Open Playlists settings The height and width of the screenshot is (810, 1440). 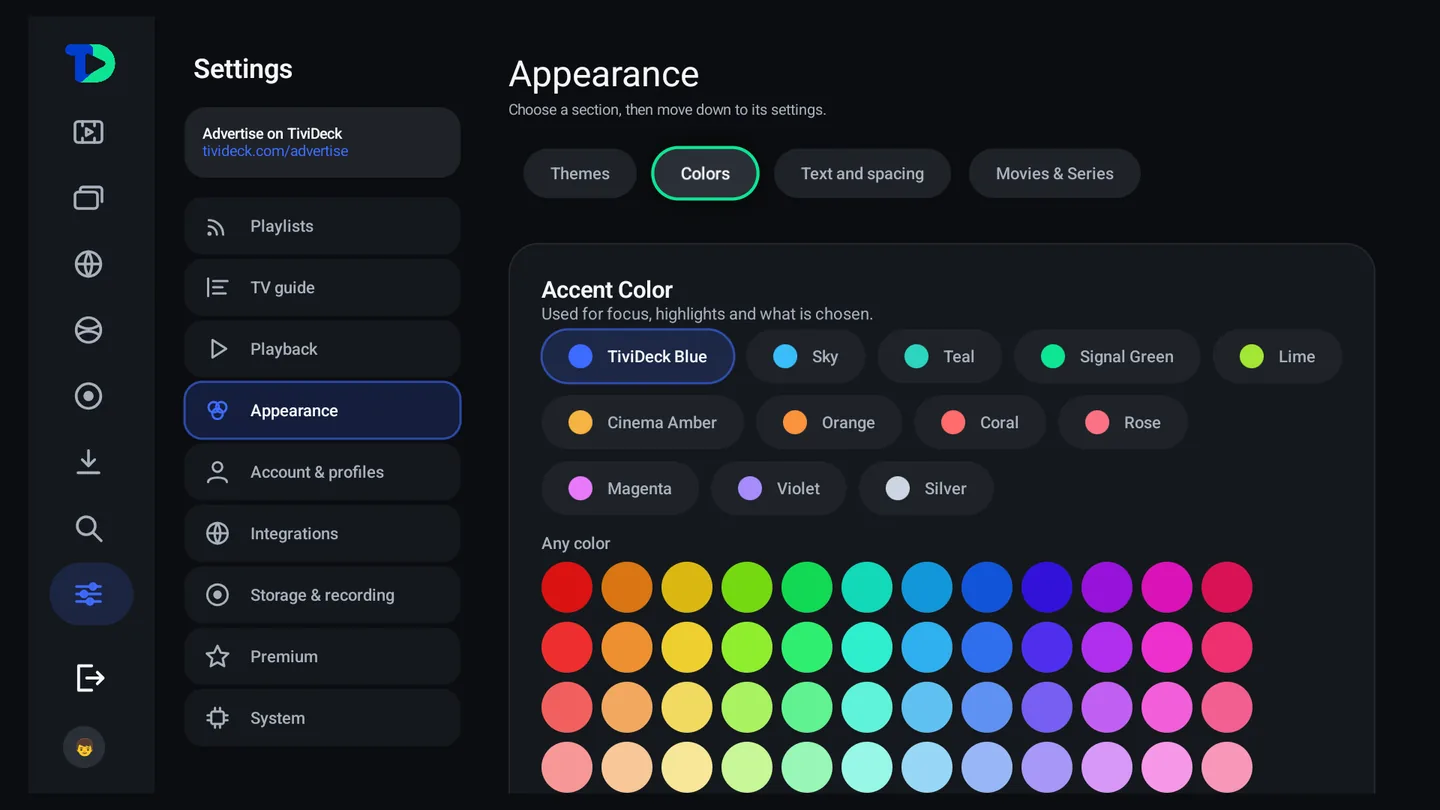(322, 226)
